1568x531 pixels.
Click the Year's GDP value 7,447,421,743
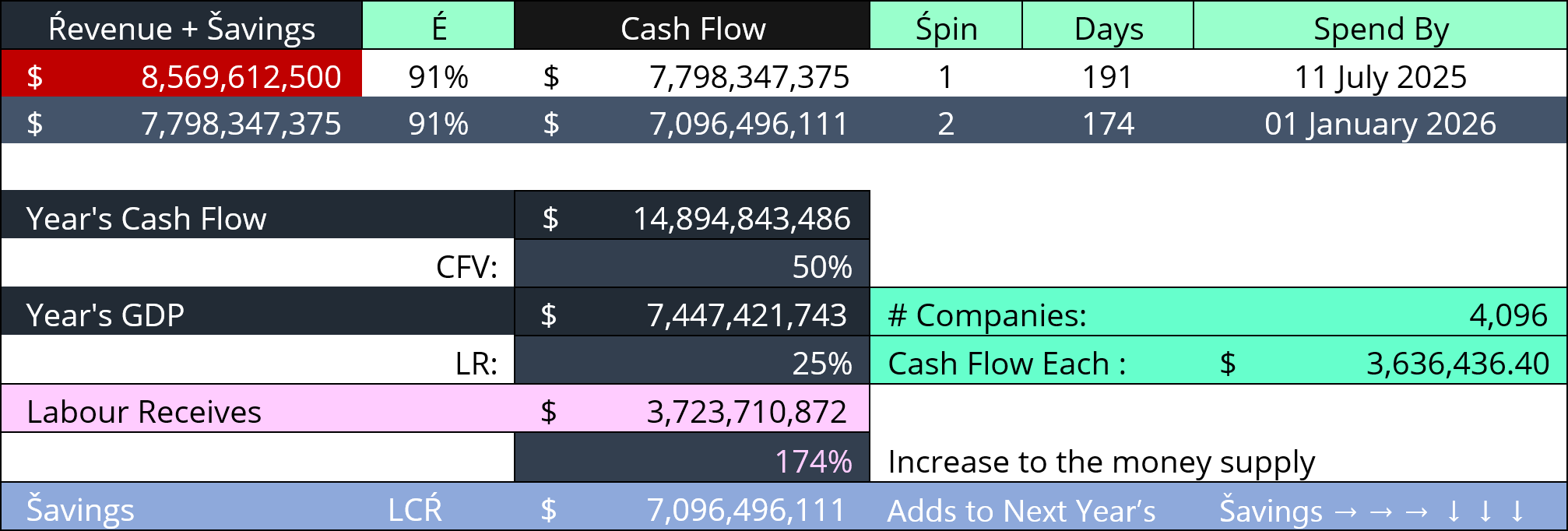pos(746,315)
